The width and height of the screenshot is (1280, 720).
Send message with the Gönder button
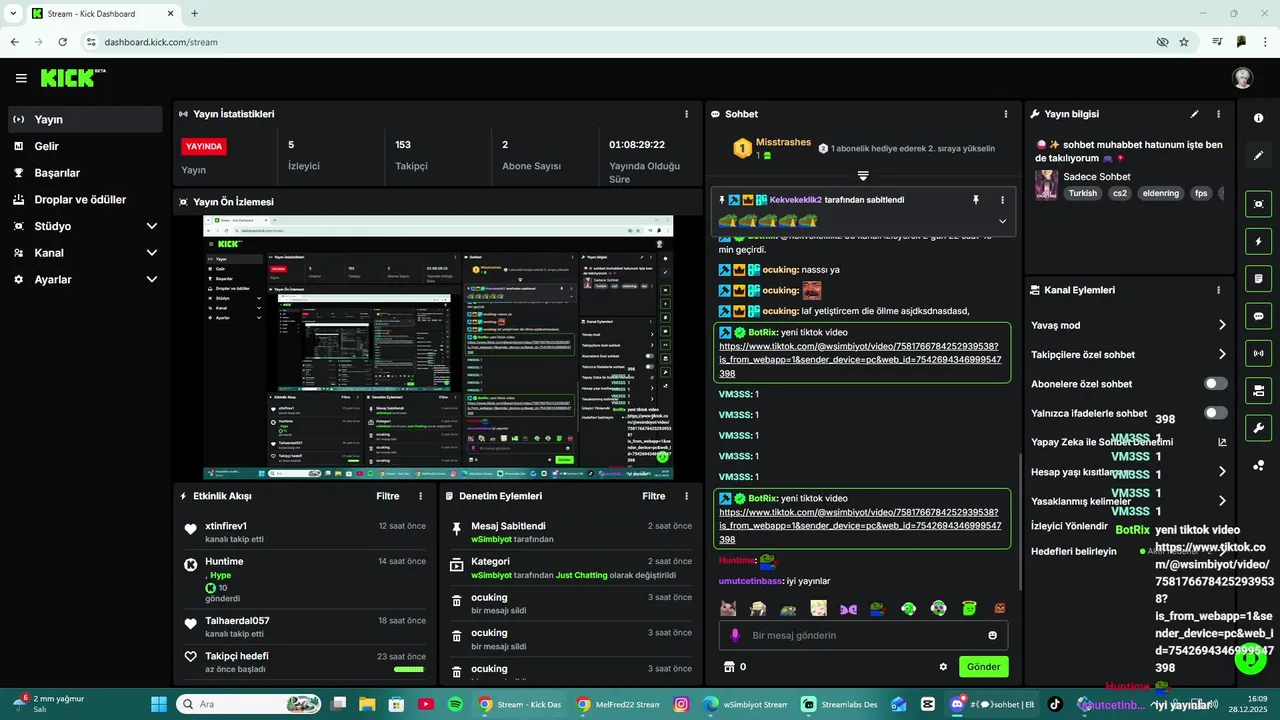984,667
